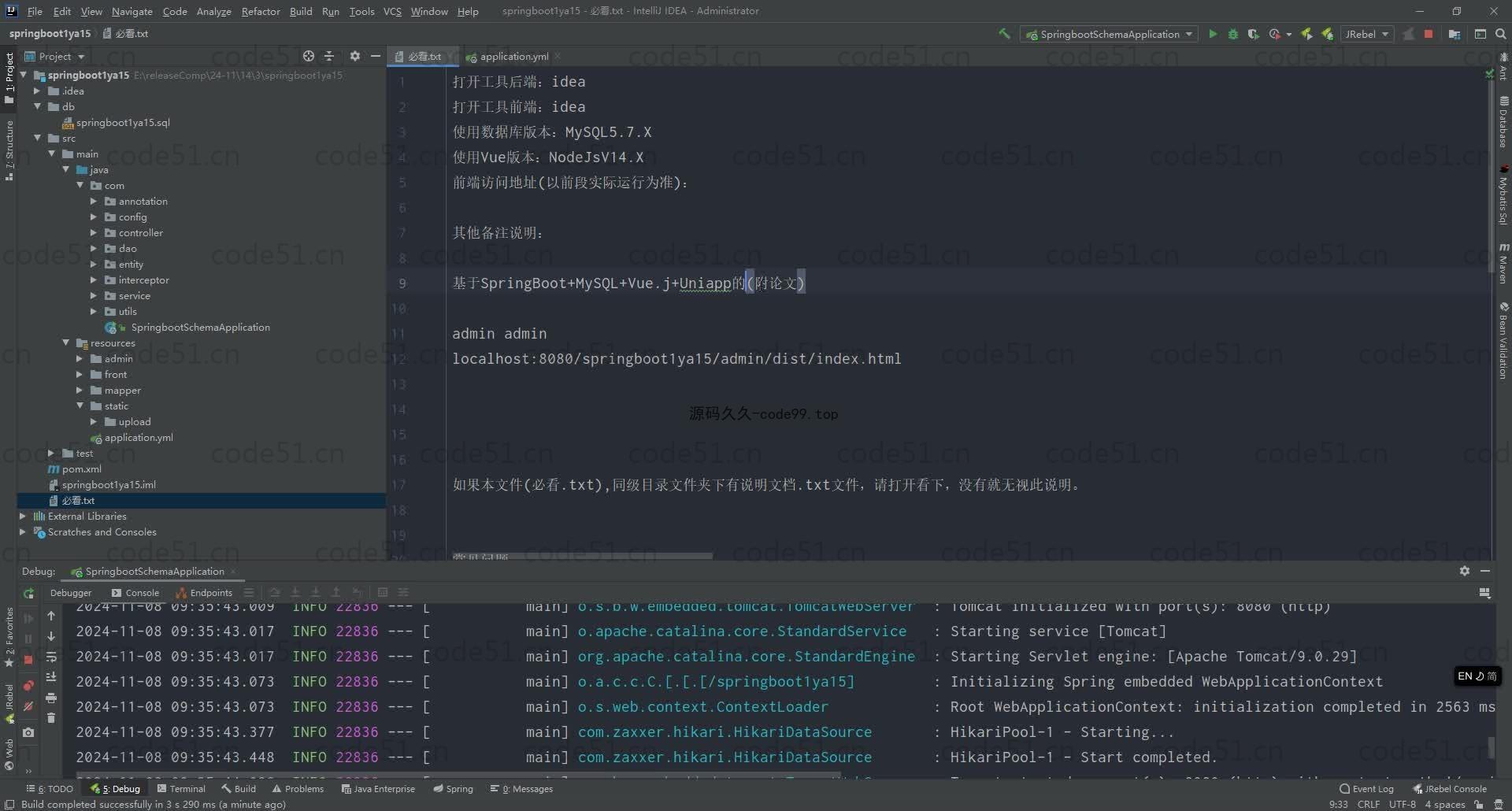The height and width of the screenshot is (811, 1512).
Task: Run with JRebel rocket icon
Action: [x=1306, y=34]
